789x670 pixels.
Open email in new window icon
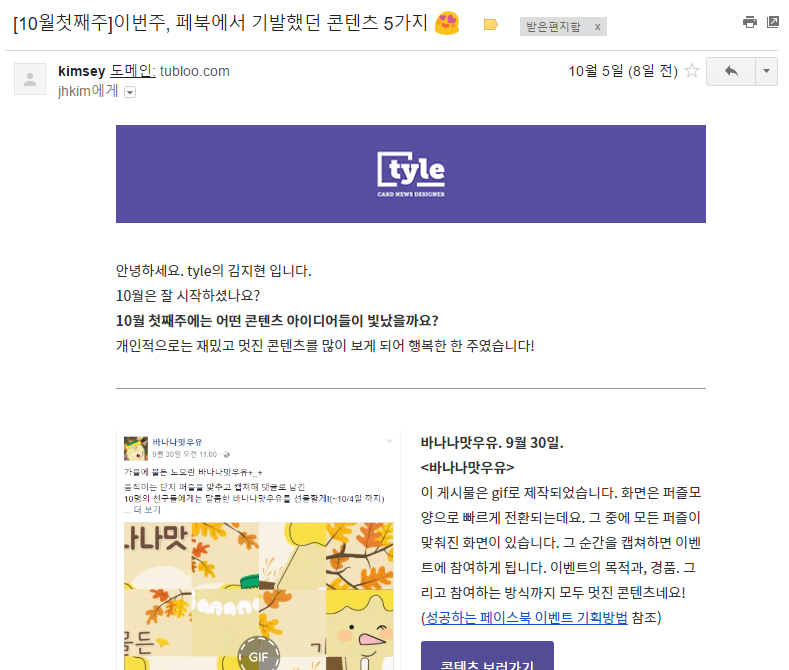click(773, 22)
